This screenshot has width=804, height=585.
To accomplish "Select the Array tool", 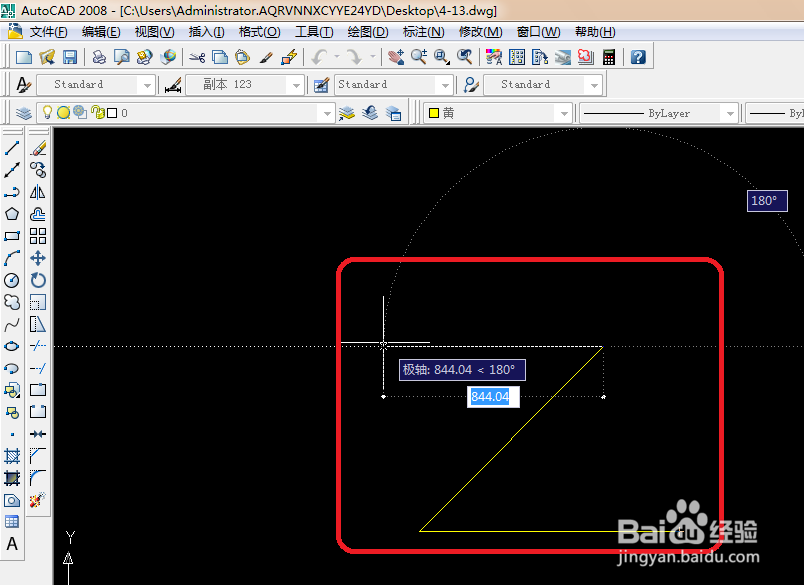I will [x=38, y=236].
